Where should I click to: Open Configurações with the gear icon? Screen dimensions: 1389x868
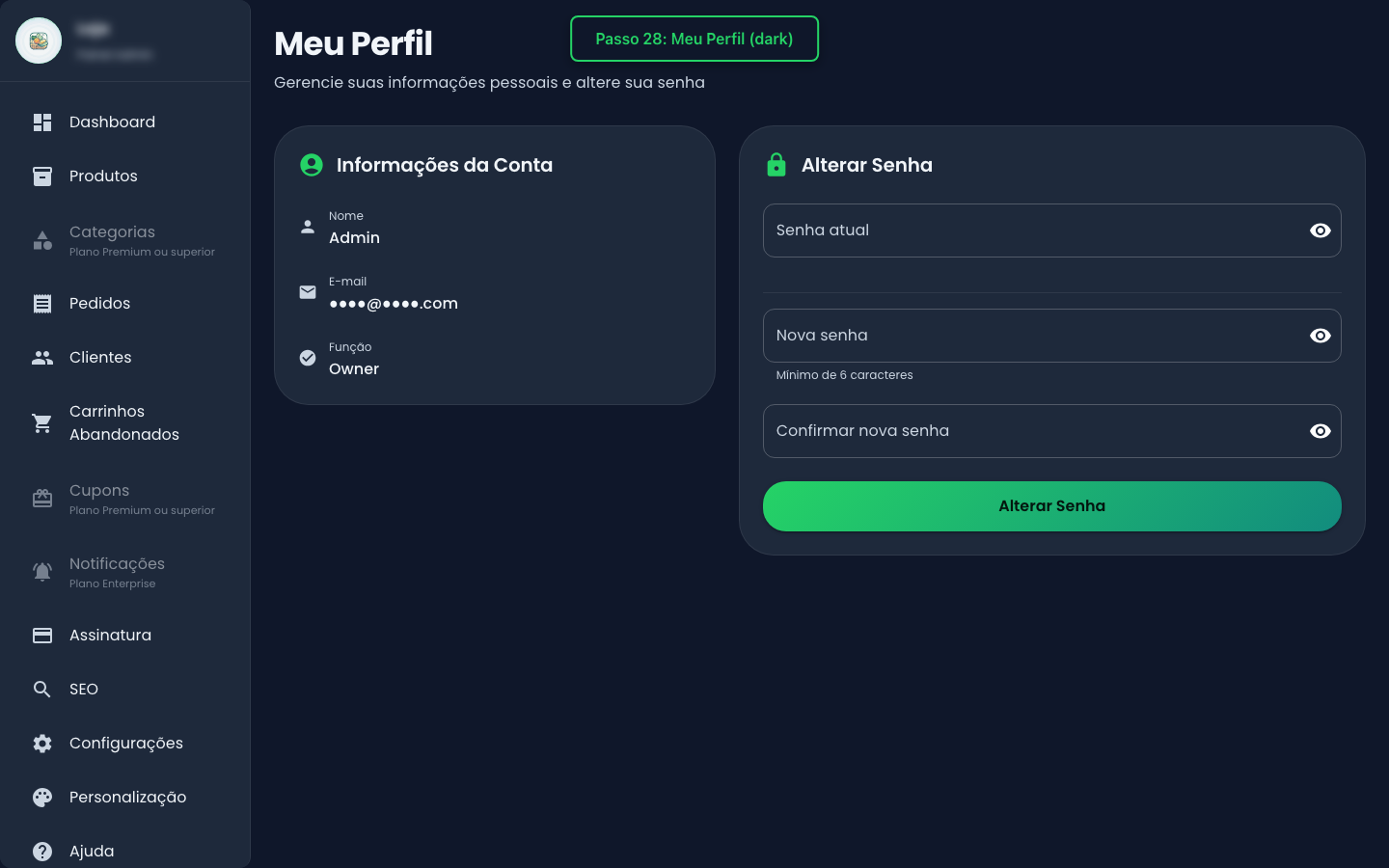tap(42, 743)
